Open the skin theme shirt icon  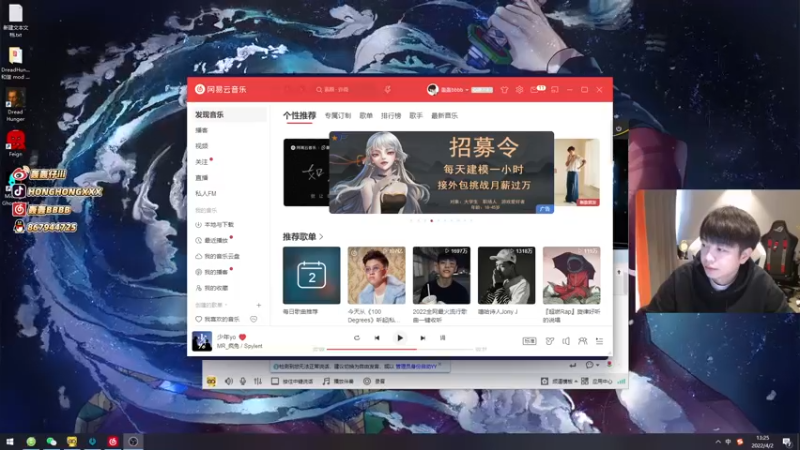pos(504,90)
